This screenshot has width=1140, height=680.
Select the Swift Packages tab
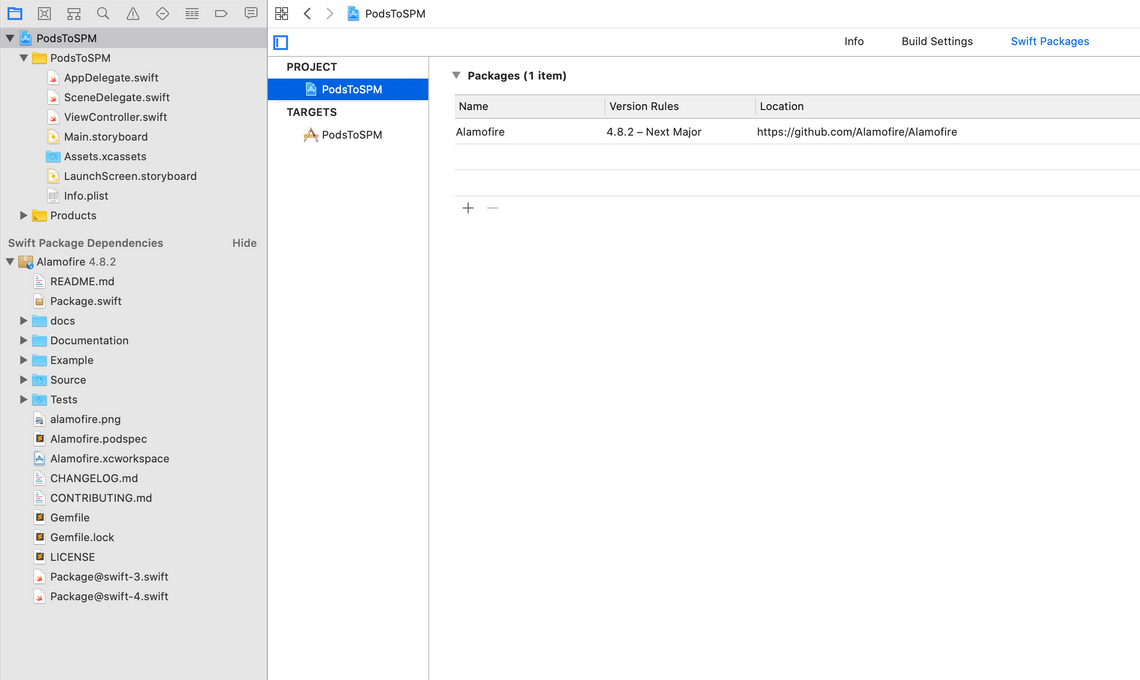point(1050,41)
